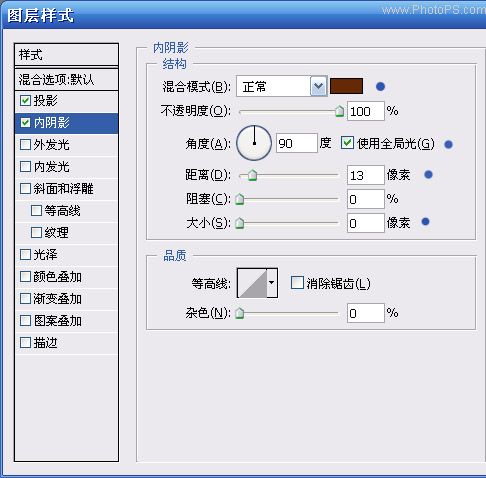Uncheck the 投影 drop shadow checkbox
Screen dimensions: 486x478
25,101
